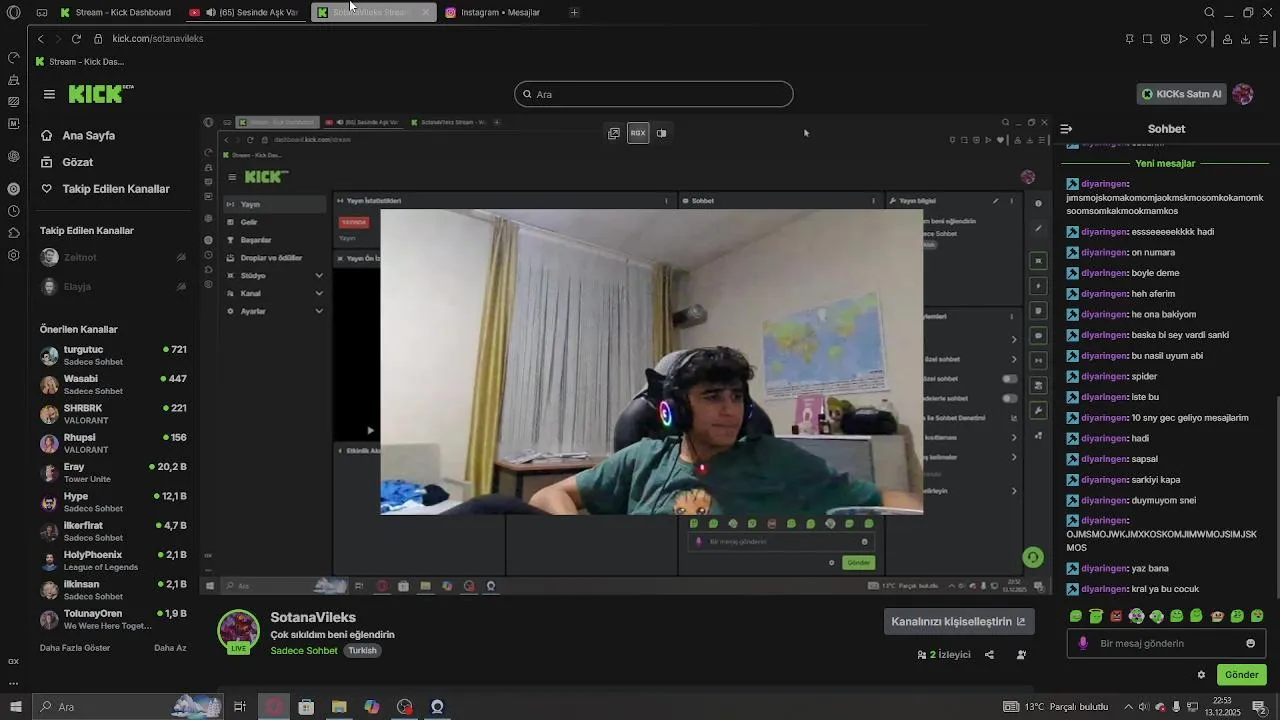Expand list with Daha Fazla Göster
Screen dimensions: 1280x720
tap(75, 648)
